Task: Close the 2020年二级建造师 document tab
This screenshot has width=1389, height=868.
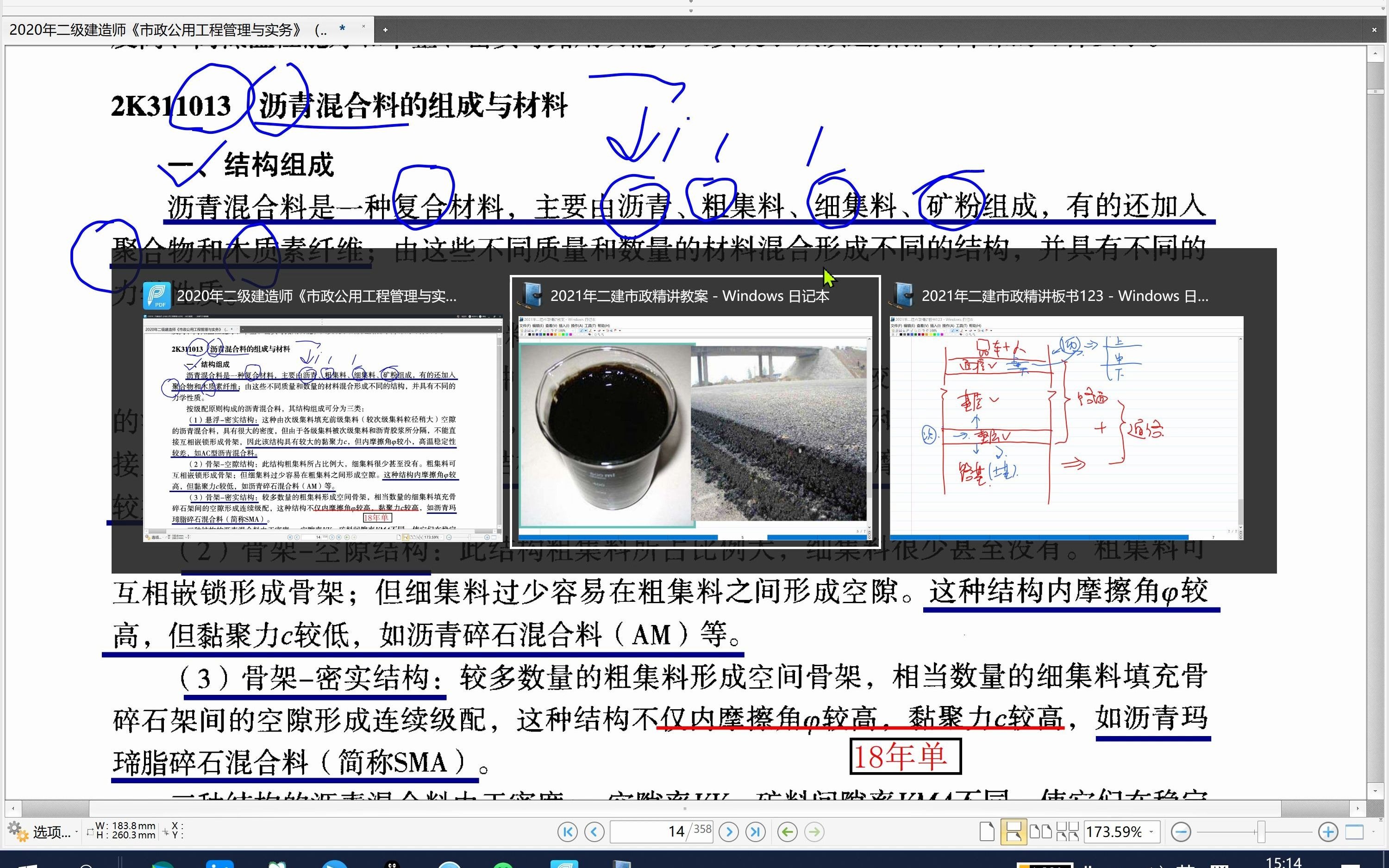Action: point(363,27)
